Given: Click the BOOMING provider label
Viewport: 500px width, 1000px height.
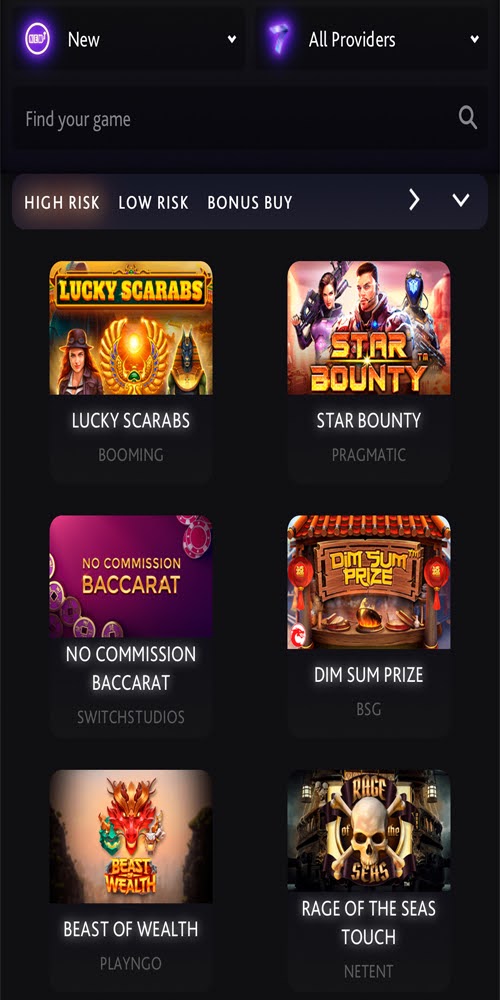Looking at the screenshot, I should [131, 455].
